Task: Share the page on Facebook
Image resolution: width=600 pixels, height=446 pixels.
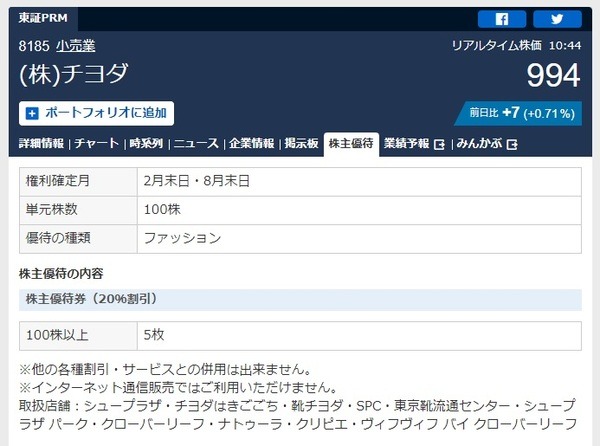Action: pyautogui.click(x=502, y=19)
